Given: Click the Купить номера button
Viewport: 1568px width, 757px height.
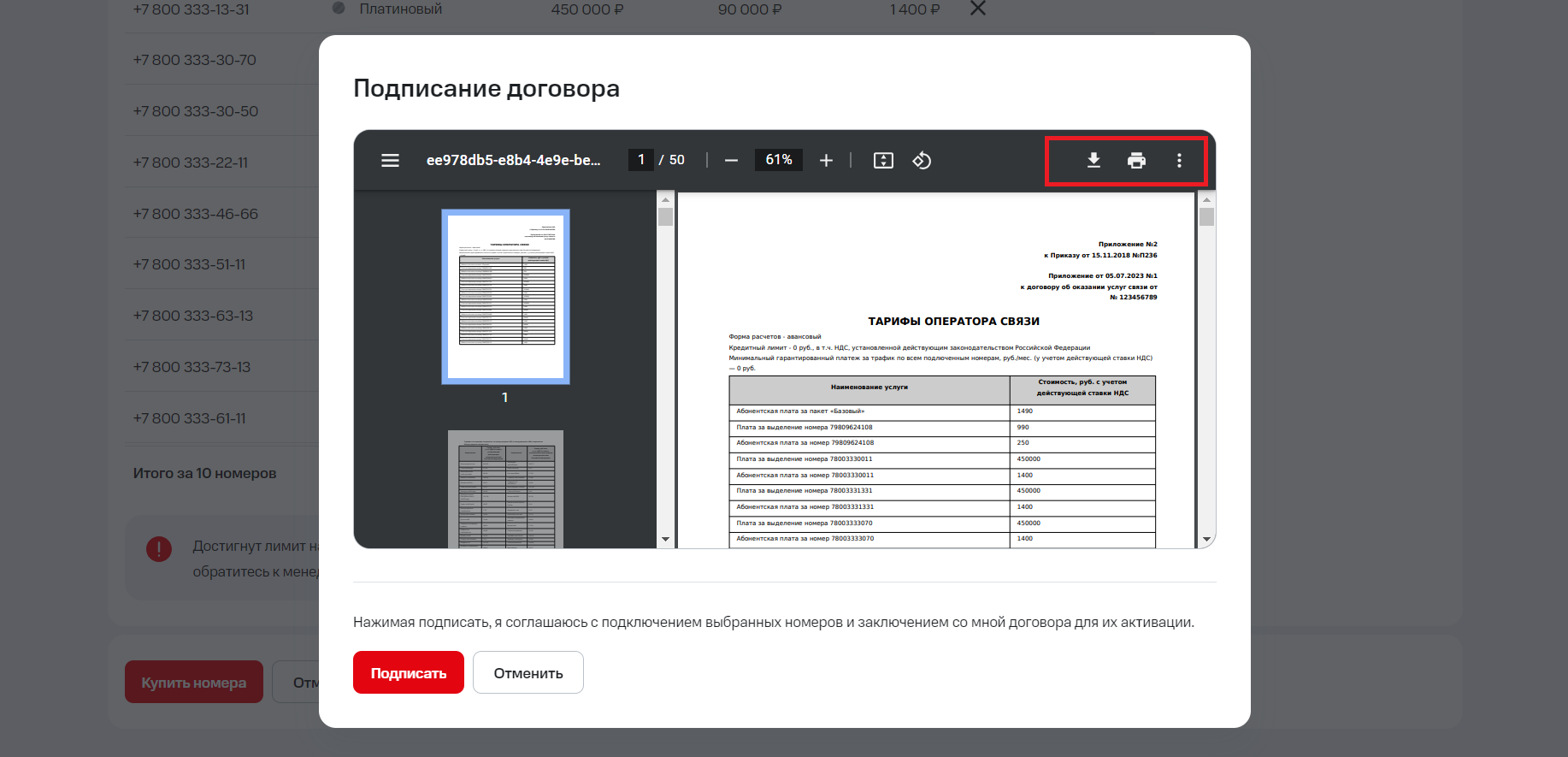Looking at the screenshot, I should [x=194, y=683].
